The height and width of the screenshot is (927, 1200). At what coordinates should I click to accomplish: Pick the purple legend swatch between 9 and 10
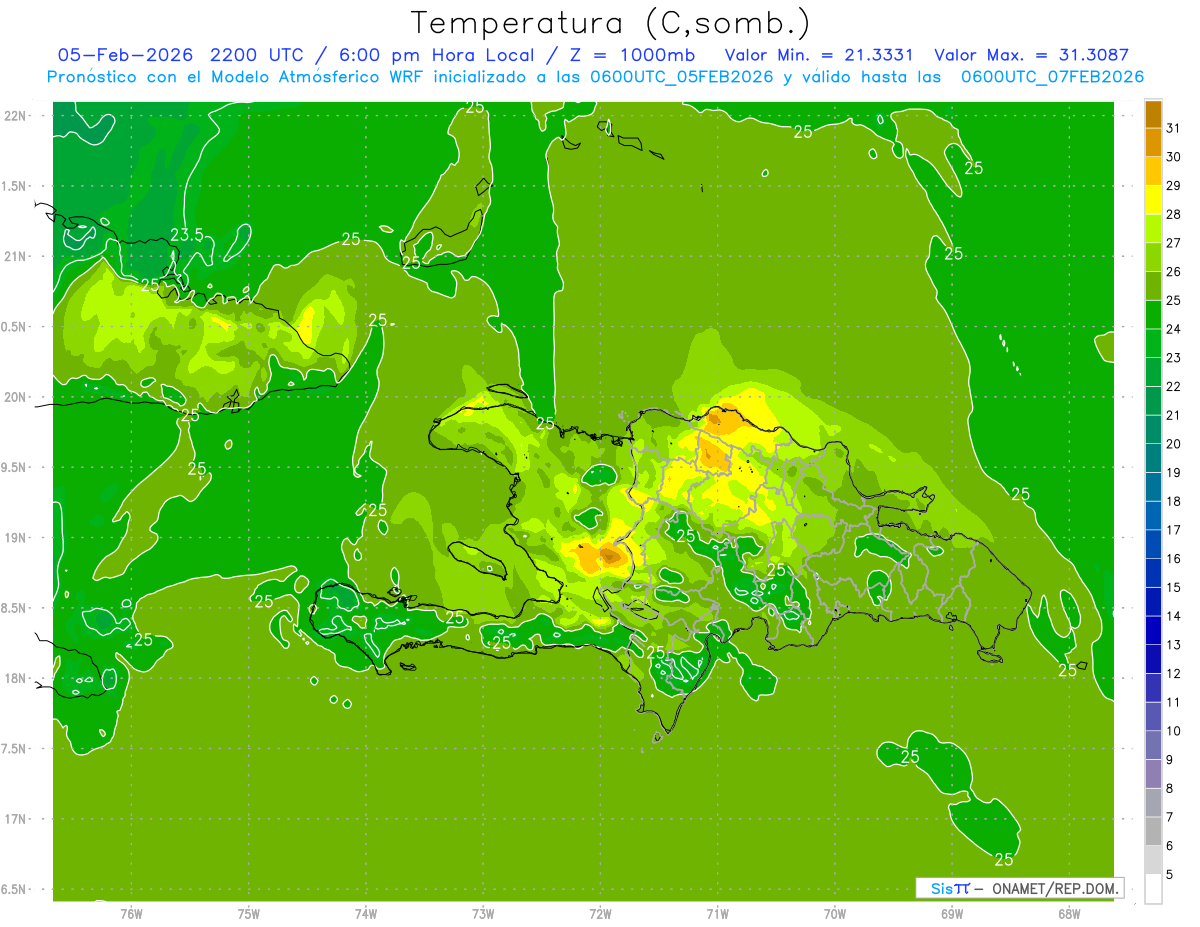1153,746
